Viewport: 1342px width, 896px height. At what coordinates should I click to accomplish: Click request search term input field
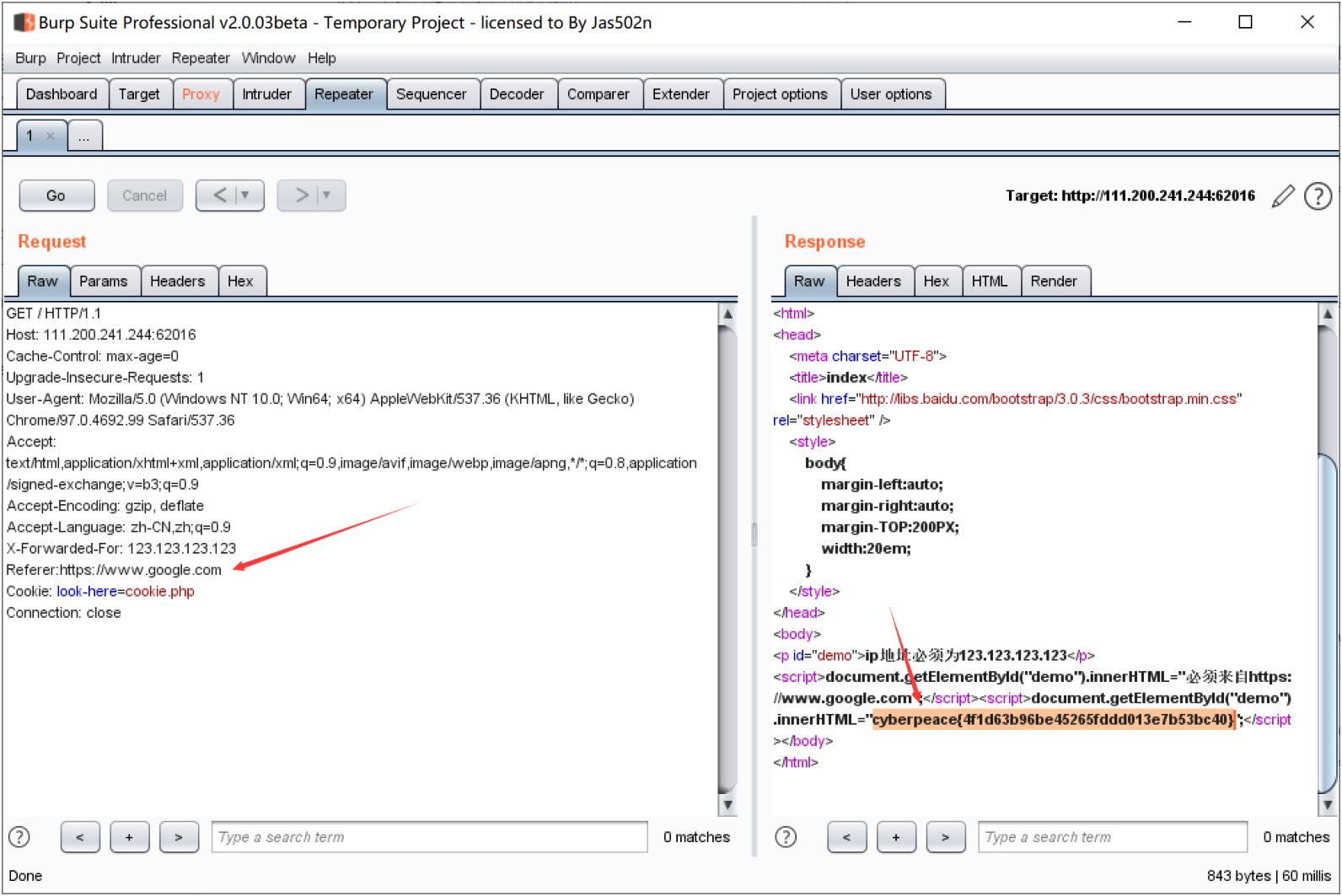point(430,837)
